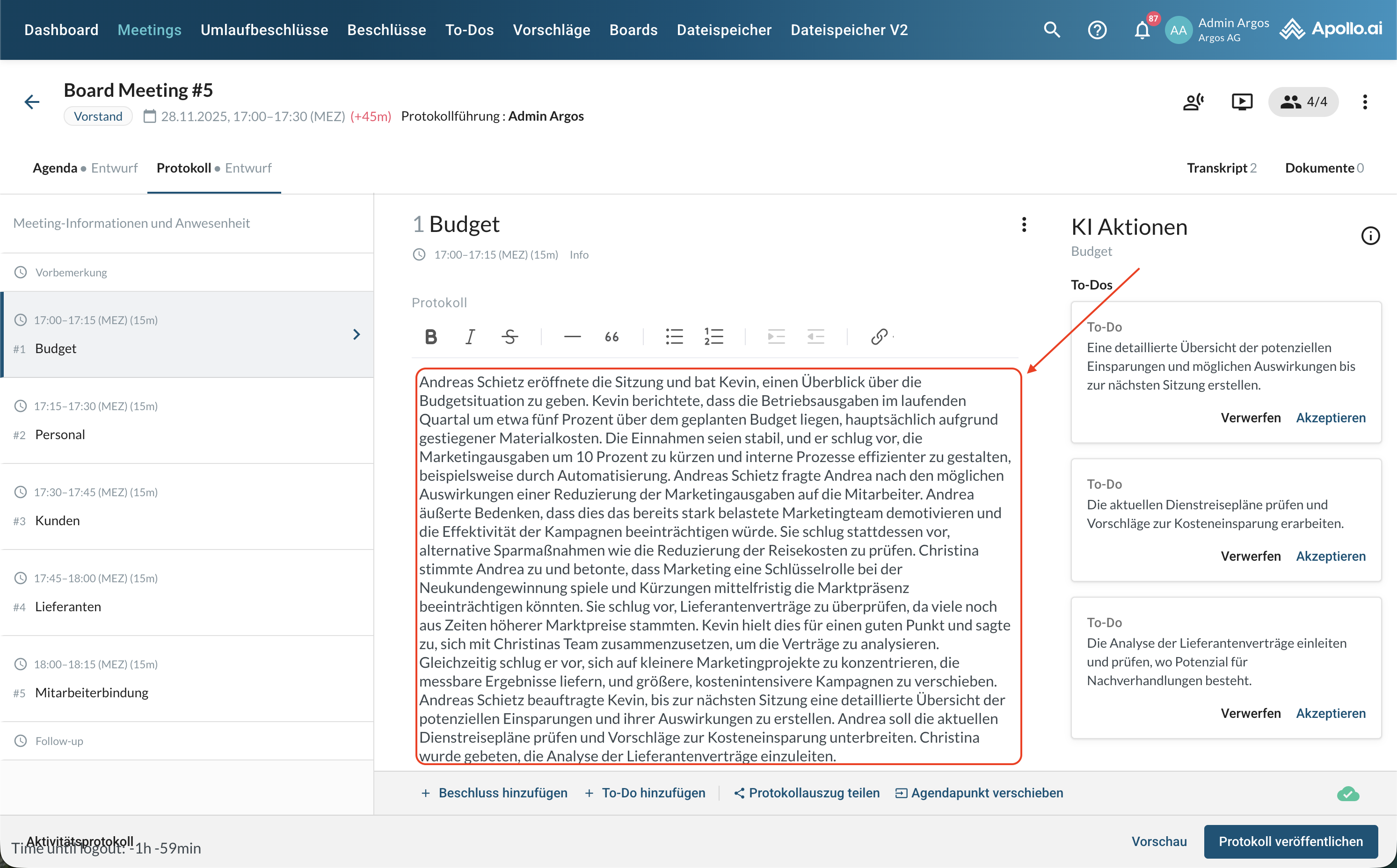Apply italic formatting to text
The width and height of the screenshot is (1397, 868).
(470, 336)
